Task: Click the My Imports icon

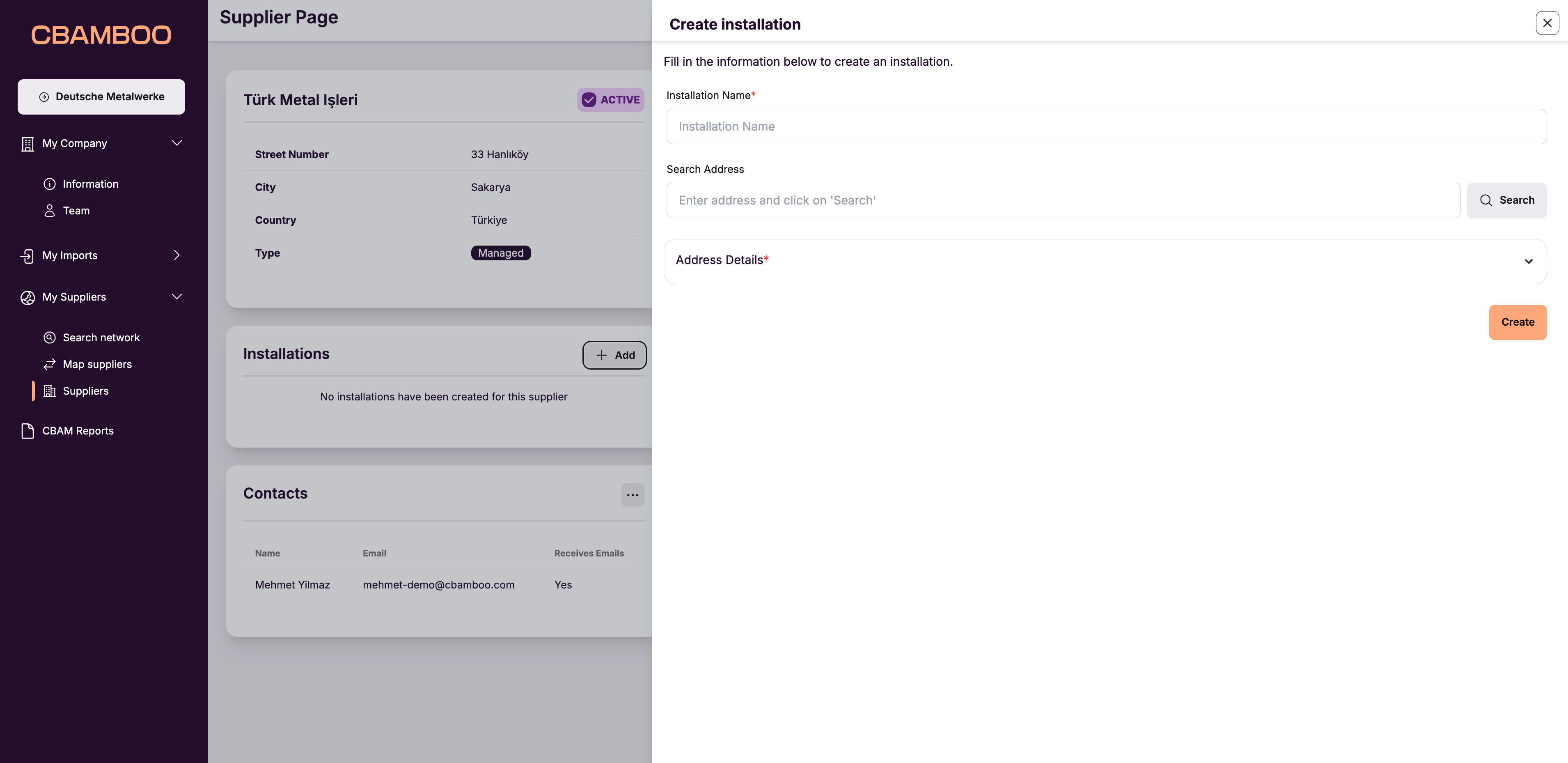Action: point(28,256)
